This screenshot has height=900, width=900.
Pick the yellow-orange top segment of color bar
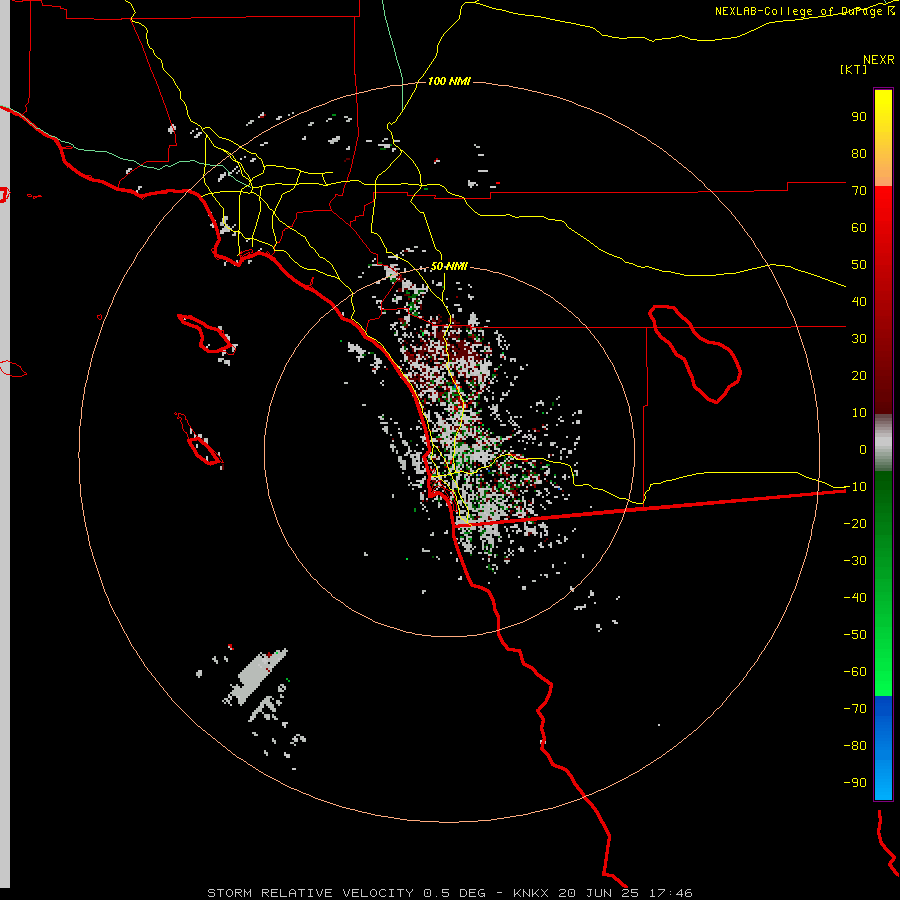[883, 138]
